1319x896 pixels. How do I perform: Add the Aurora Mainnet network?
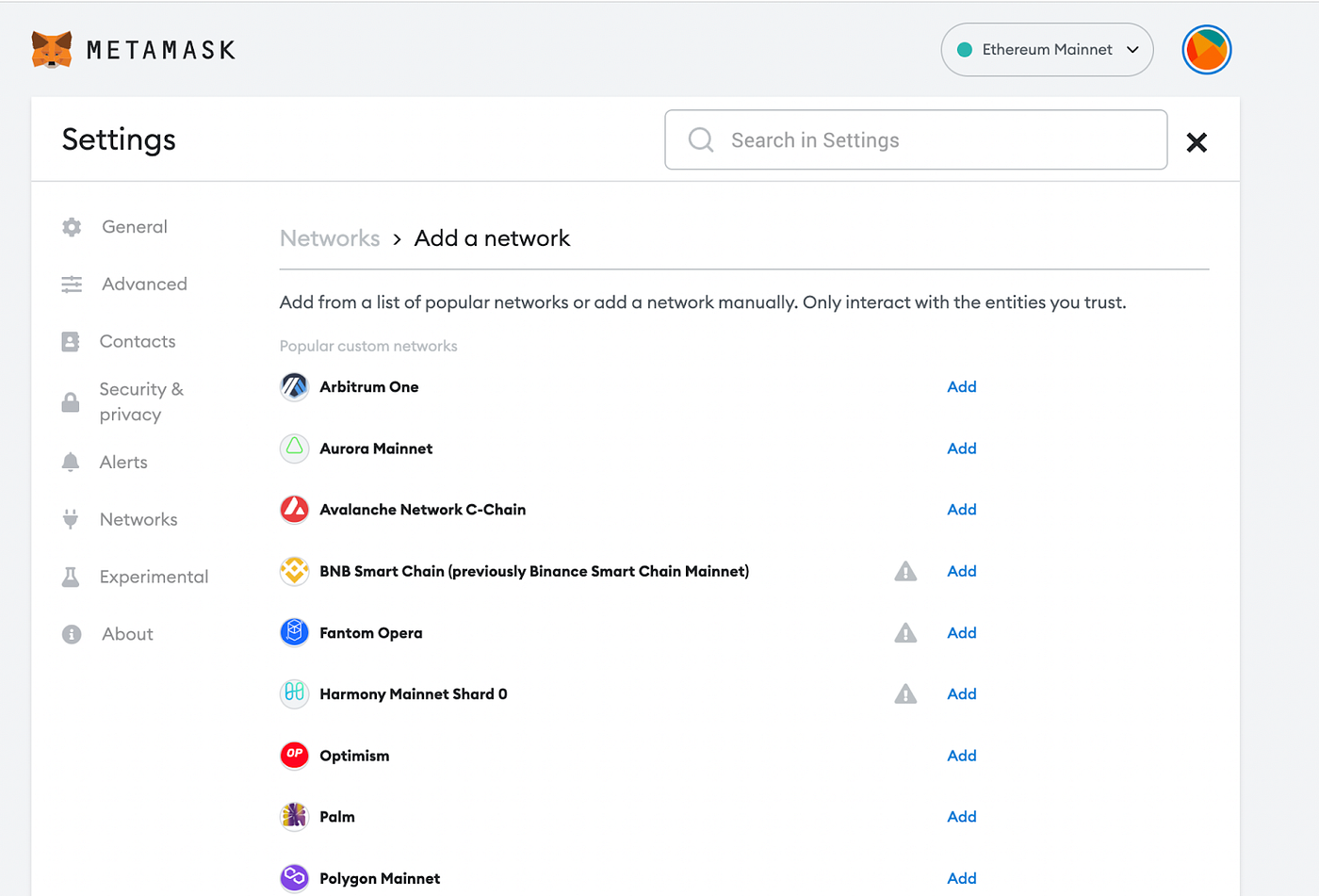pyautogui.click(x=962, y=448)
